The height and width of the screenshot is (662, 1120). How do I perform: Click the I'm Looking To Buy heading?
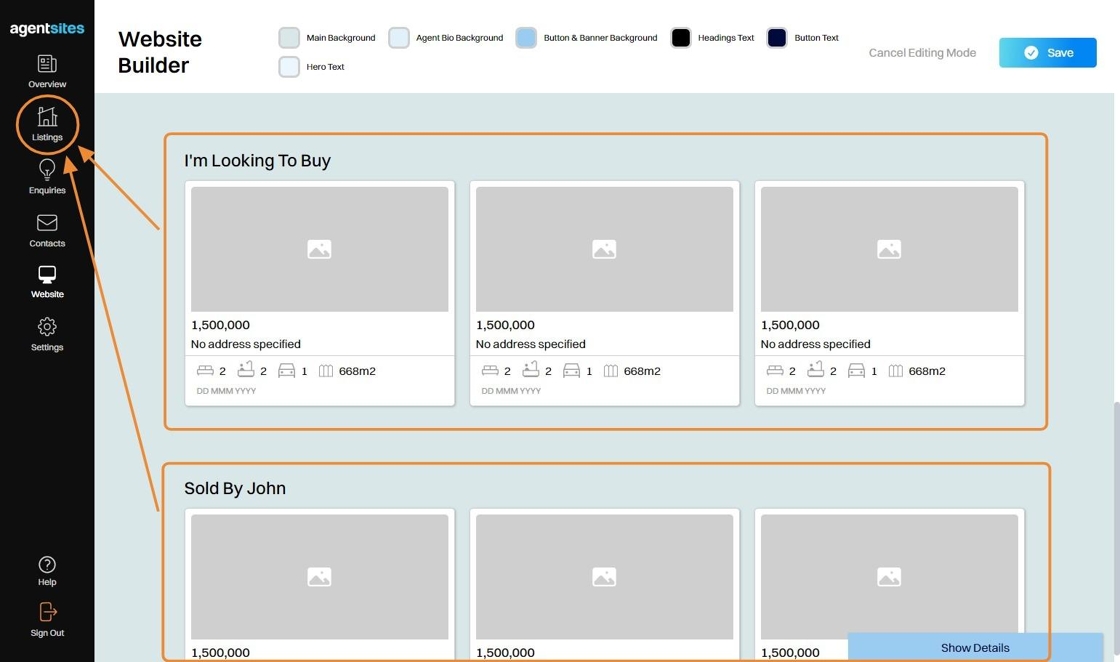click(257, 161)
